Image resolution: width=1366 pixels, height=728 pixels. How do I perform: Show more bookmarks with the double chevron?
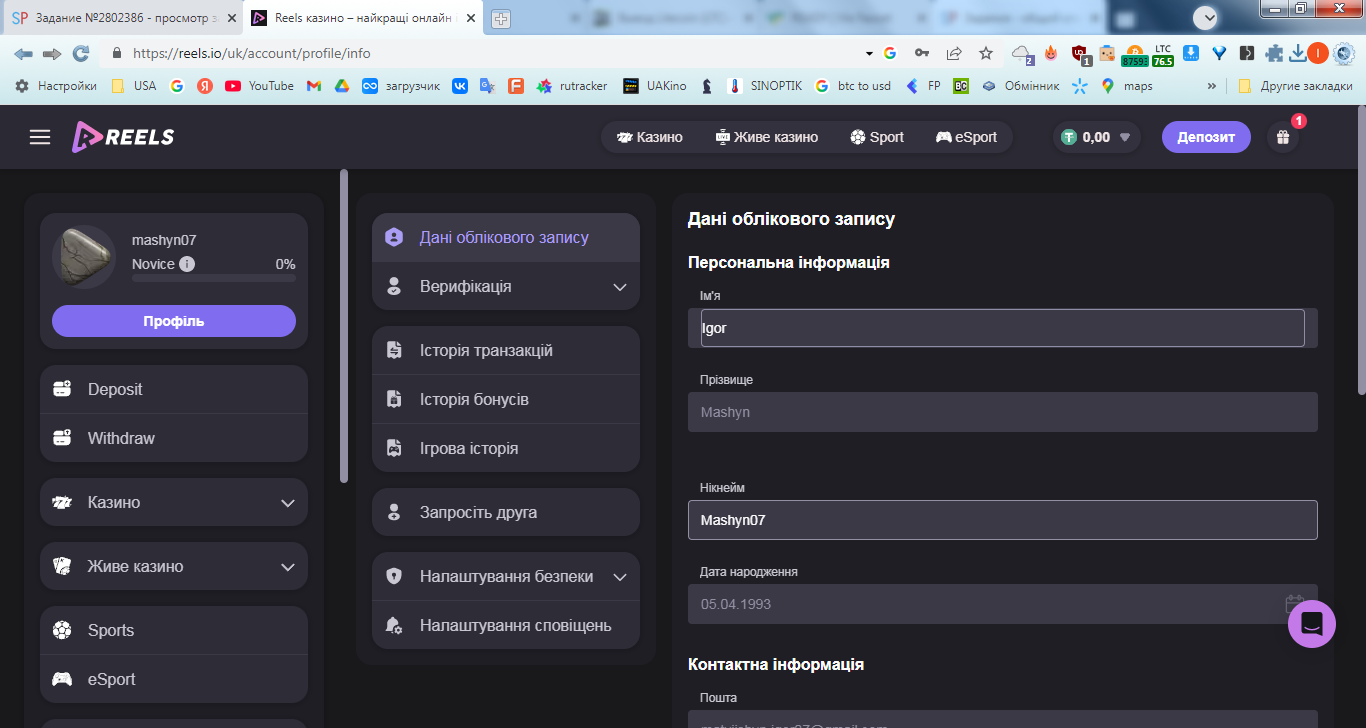[1212, 86]
